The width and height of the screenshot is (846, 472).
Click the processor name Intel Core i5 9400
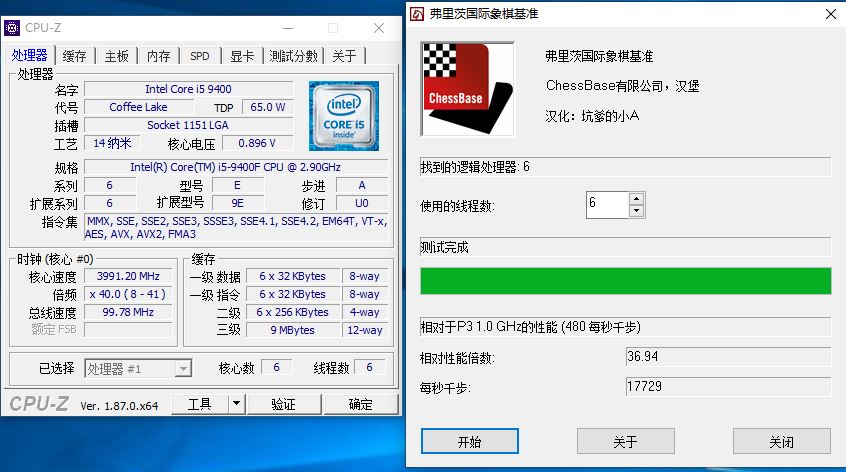point(188,89)
